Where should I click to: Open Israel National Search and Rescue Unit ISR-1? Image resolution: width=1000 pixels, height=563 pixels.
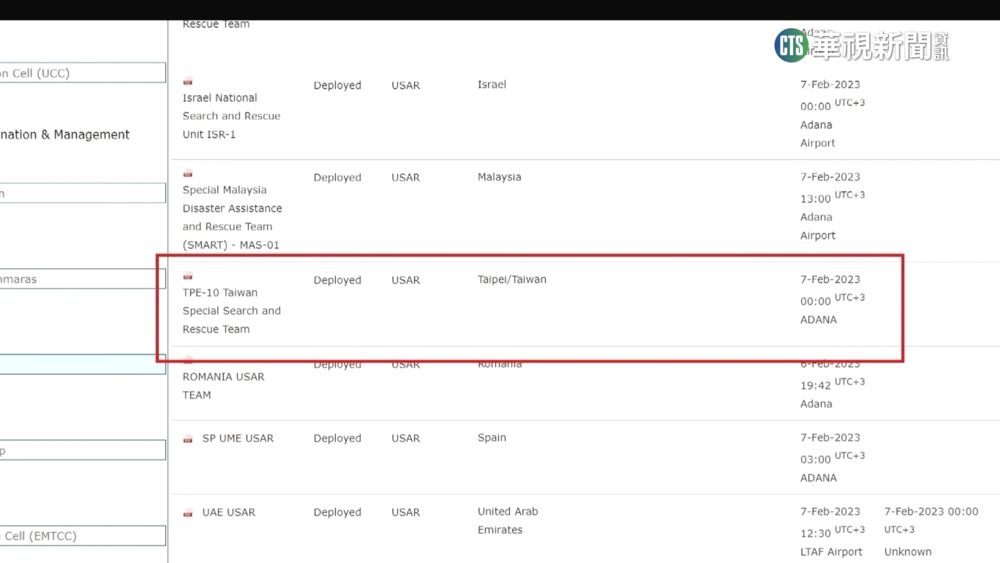pos(231,116)
